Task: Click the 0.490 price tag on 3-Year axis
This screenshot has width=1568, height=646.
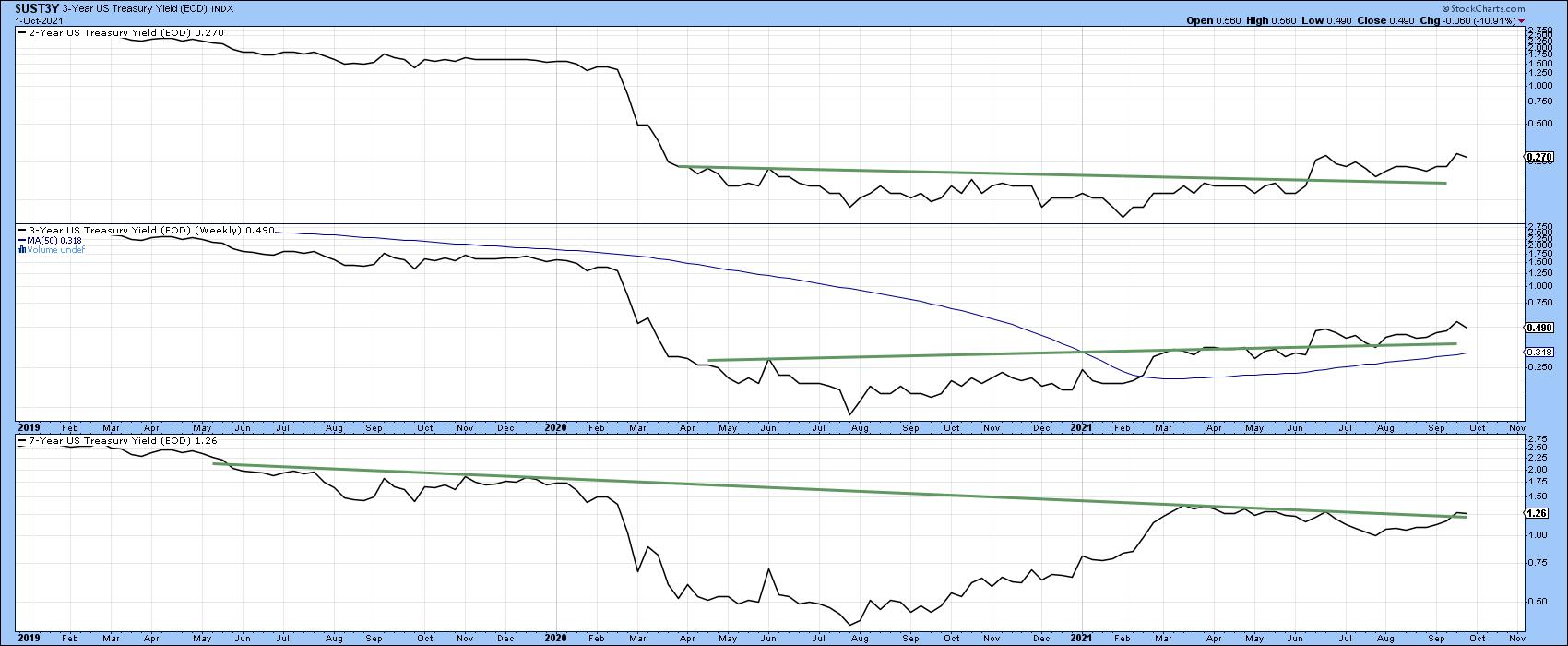Action: tap(1540, 328)
